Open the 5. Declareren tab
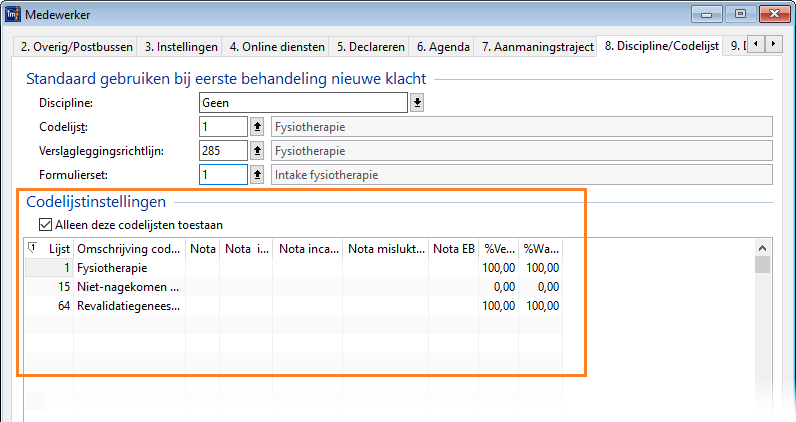The height and width of the screenshot is (422, 796). (x=371, y=47)
